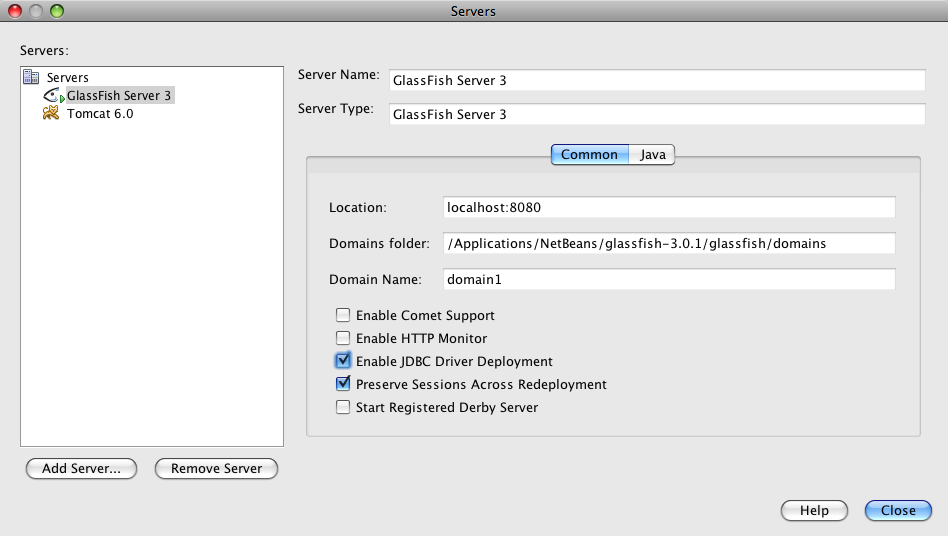The width and height of the screenshot is (948, 536).
Task: Switch to the Java tab
Action: click(653, 155)
